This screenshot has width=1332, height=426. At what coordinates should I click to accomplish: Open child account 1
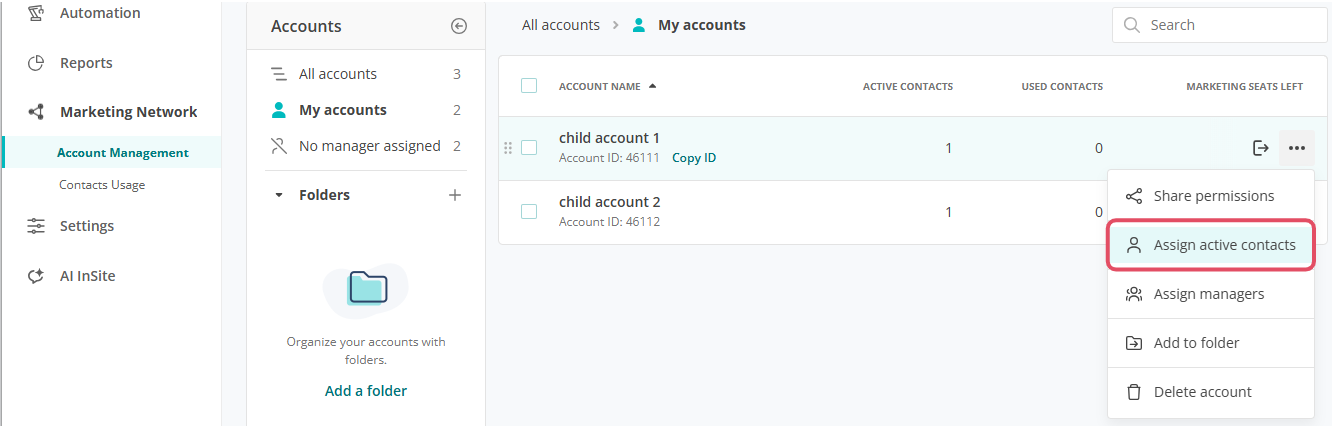coord(609,138)
